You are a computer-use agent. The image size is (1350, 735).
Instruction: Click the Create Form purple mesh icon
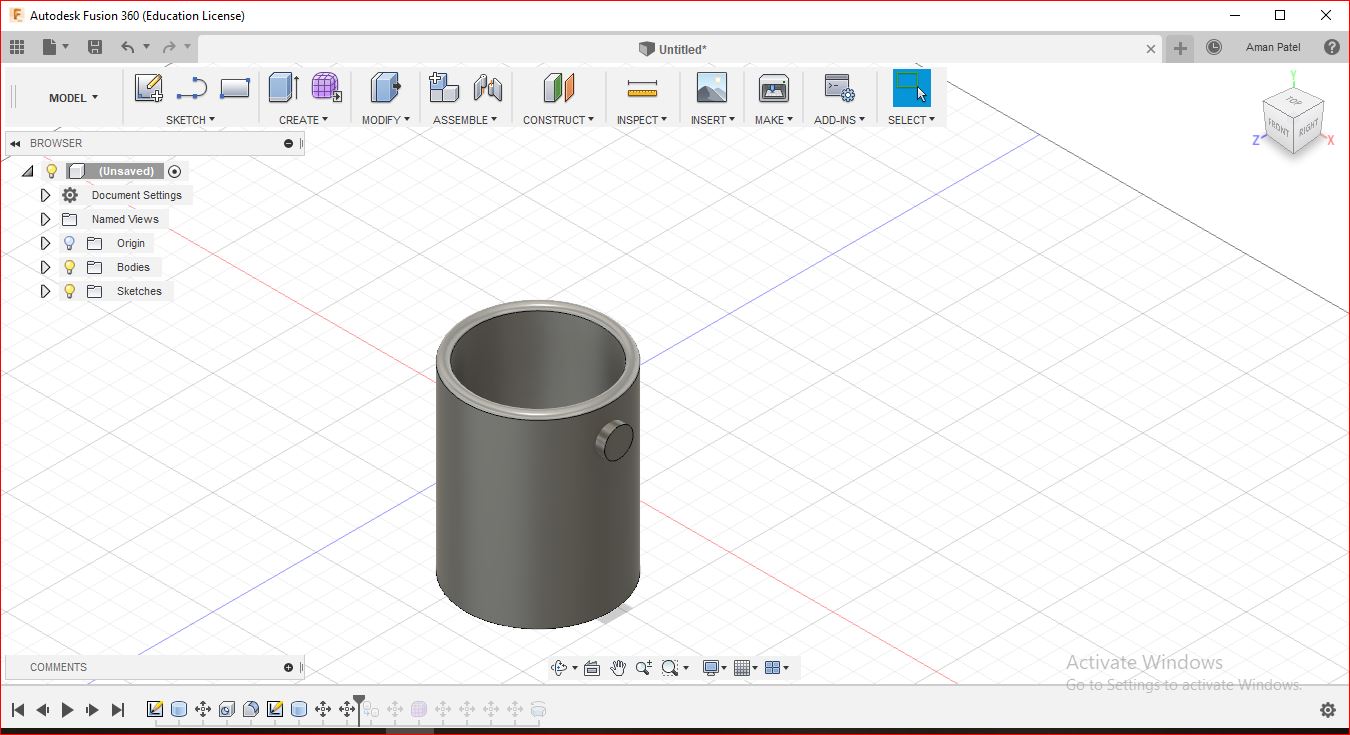(326, 88)
